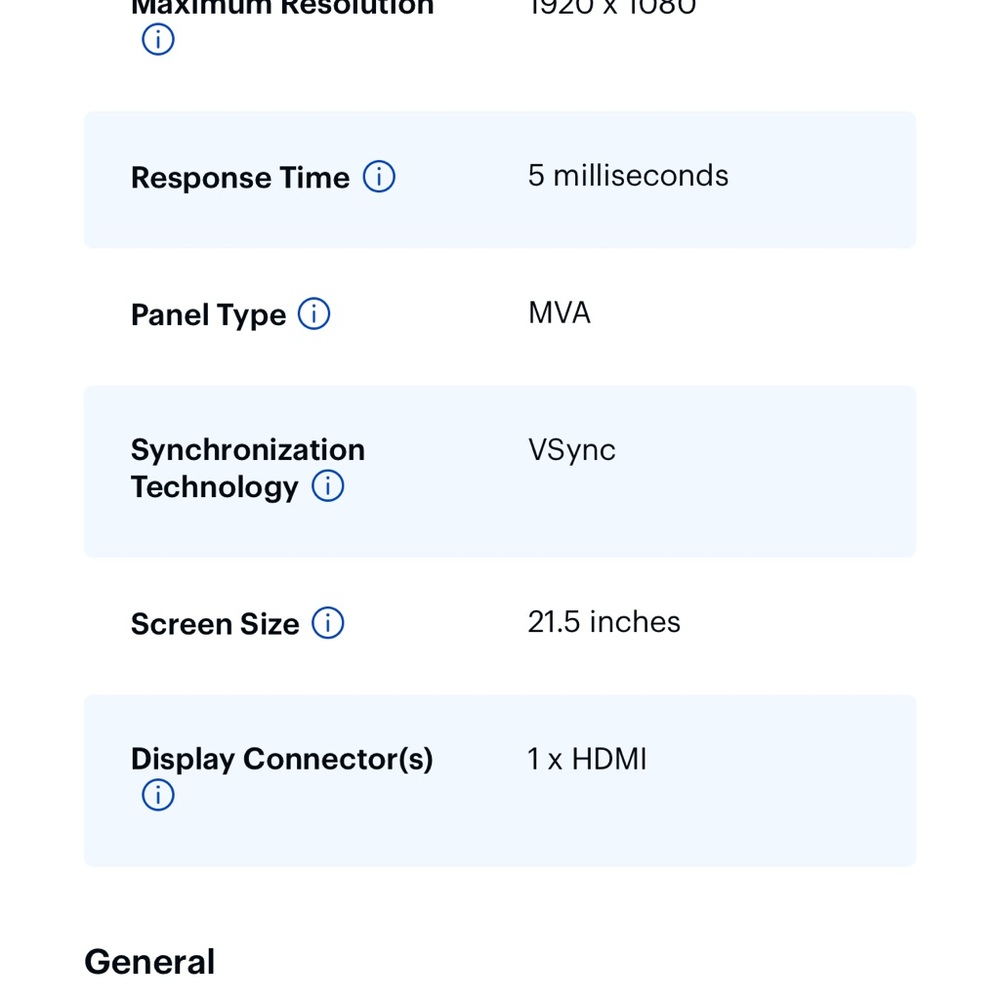Click the MVA panel type value

pos(559,313)
